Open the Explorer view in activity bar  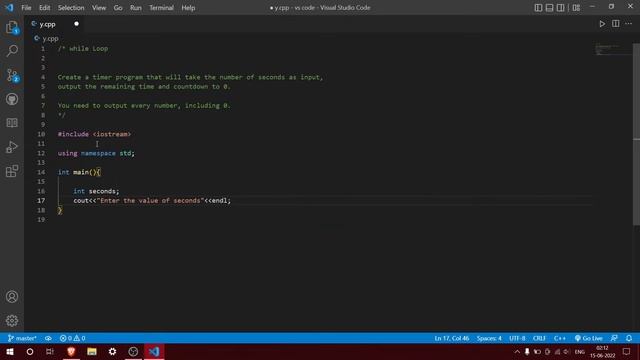coord(12,27)
